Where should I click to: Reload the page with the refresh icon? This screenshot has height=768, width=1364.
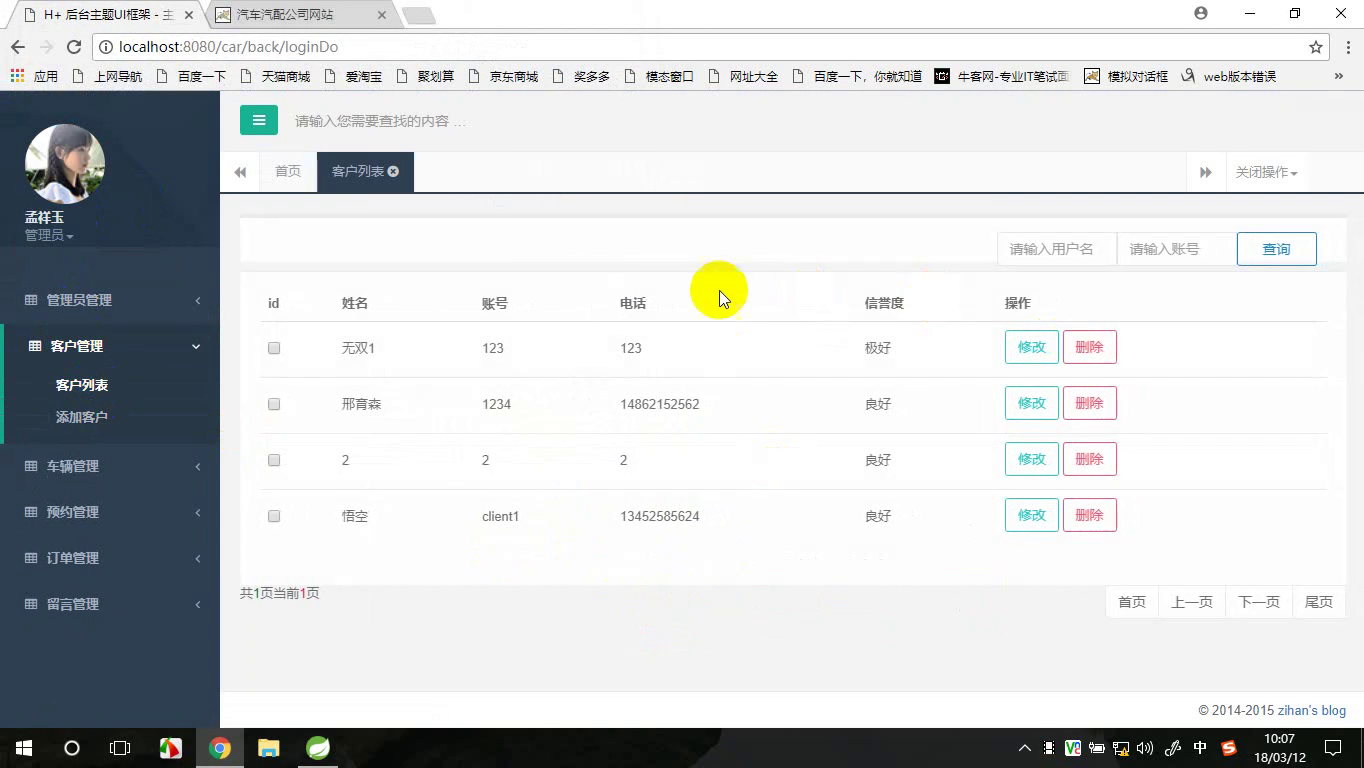pyautogui.click(x=73, y=47)
